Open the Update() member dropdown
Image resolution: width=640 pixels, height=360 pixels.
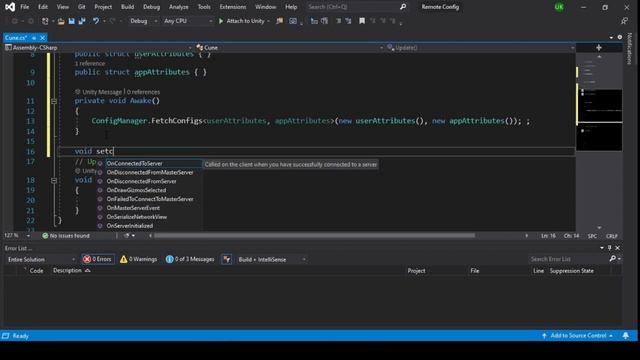tap(480, 48)
